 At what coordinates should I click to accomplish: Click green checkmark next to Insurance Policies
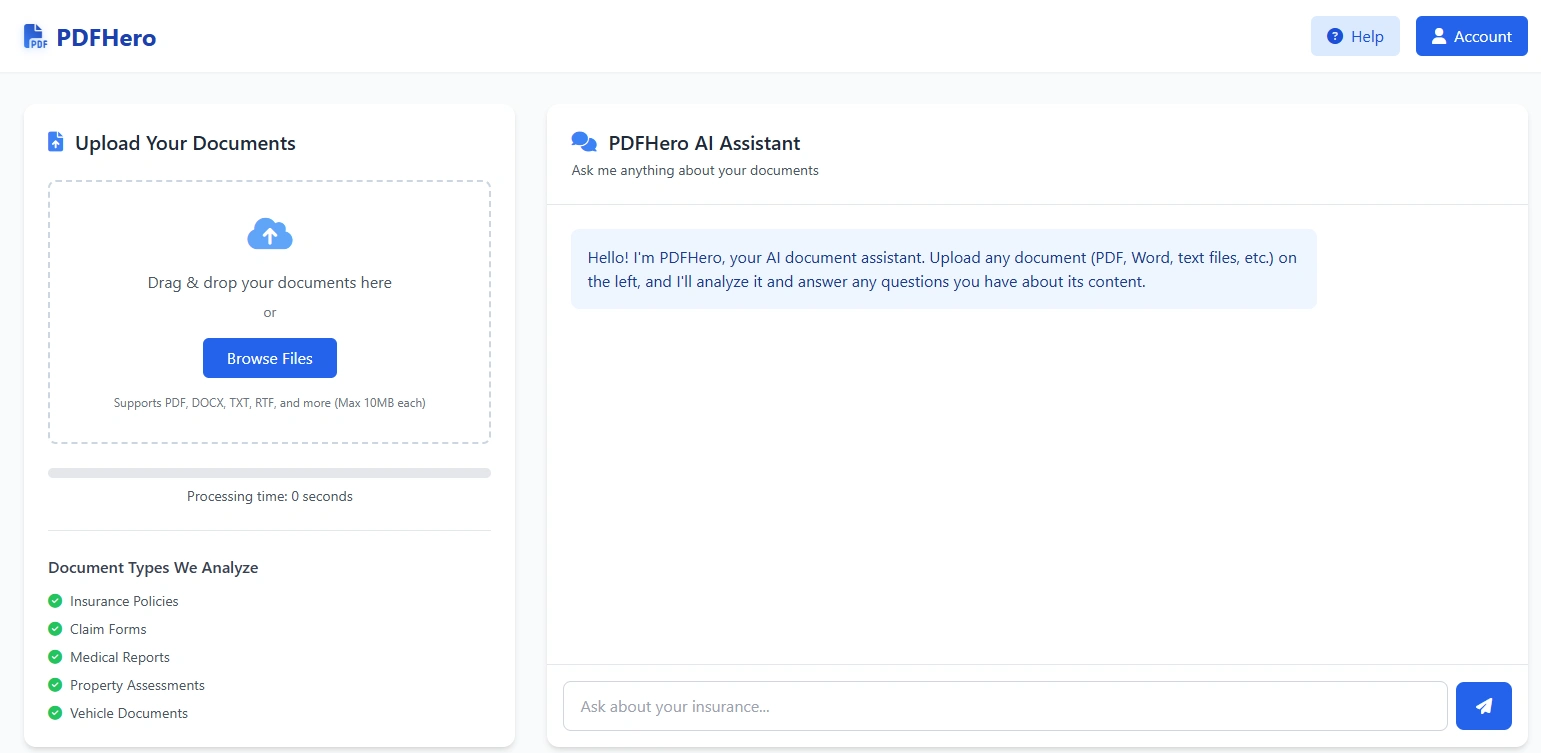55,601
